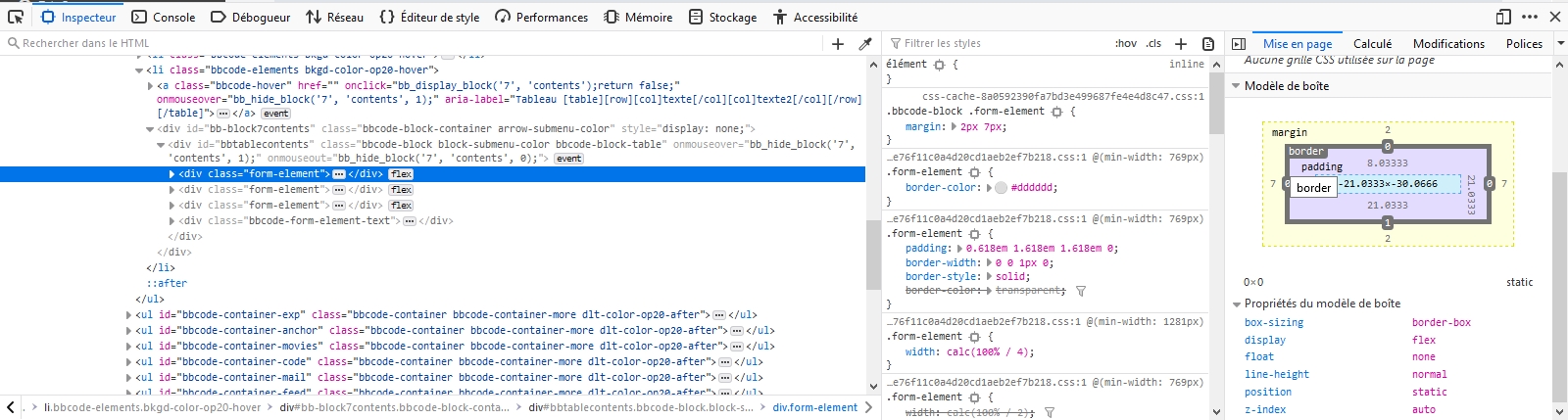Expand the bbcode-form-element-text div node
Image resolution: width=1568 pixels, height=420 pixels.
172,221
